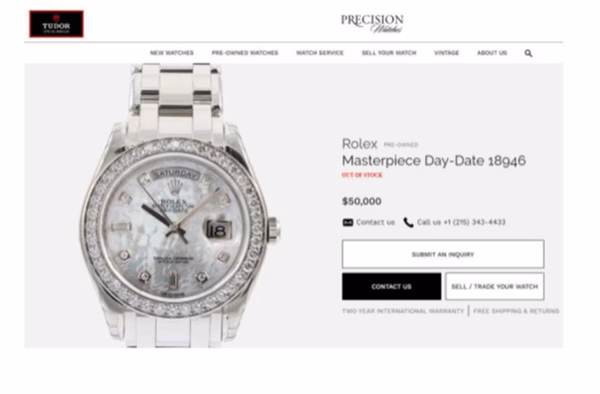This screenshot has width=600, height=394.
Task: Click the Rolex brand name heading
Action: (360, 144)
